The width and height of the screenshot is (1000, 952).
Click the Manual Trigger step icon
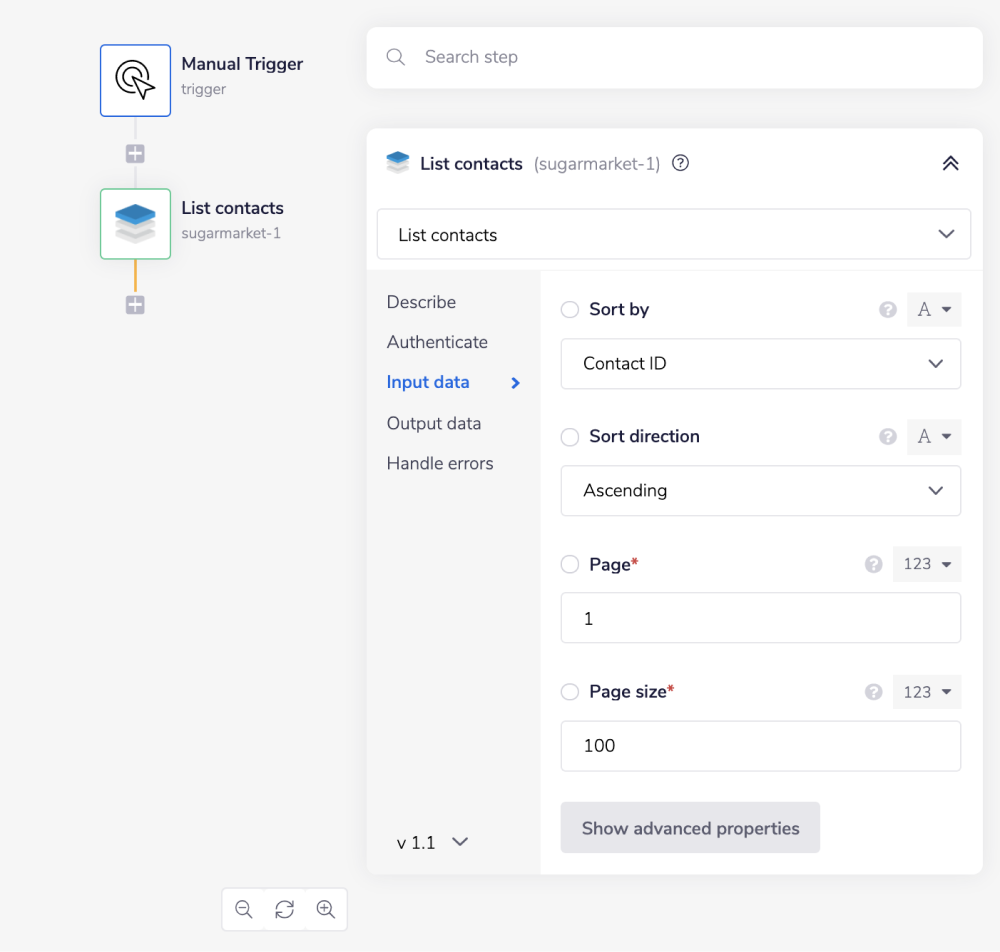click(135, 80)
